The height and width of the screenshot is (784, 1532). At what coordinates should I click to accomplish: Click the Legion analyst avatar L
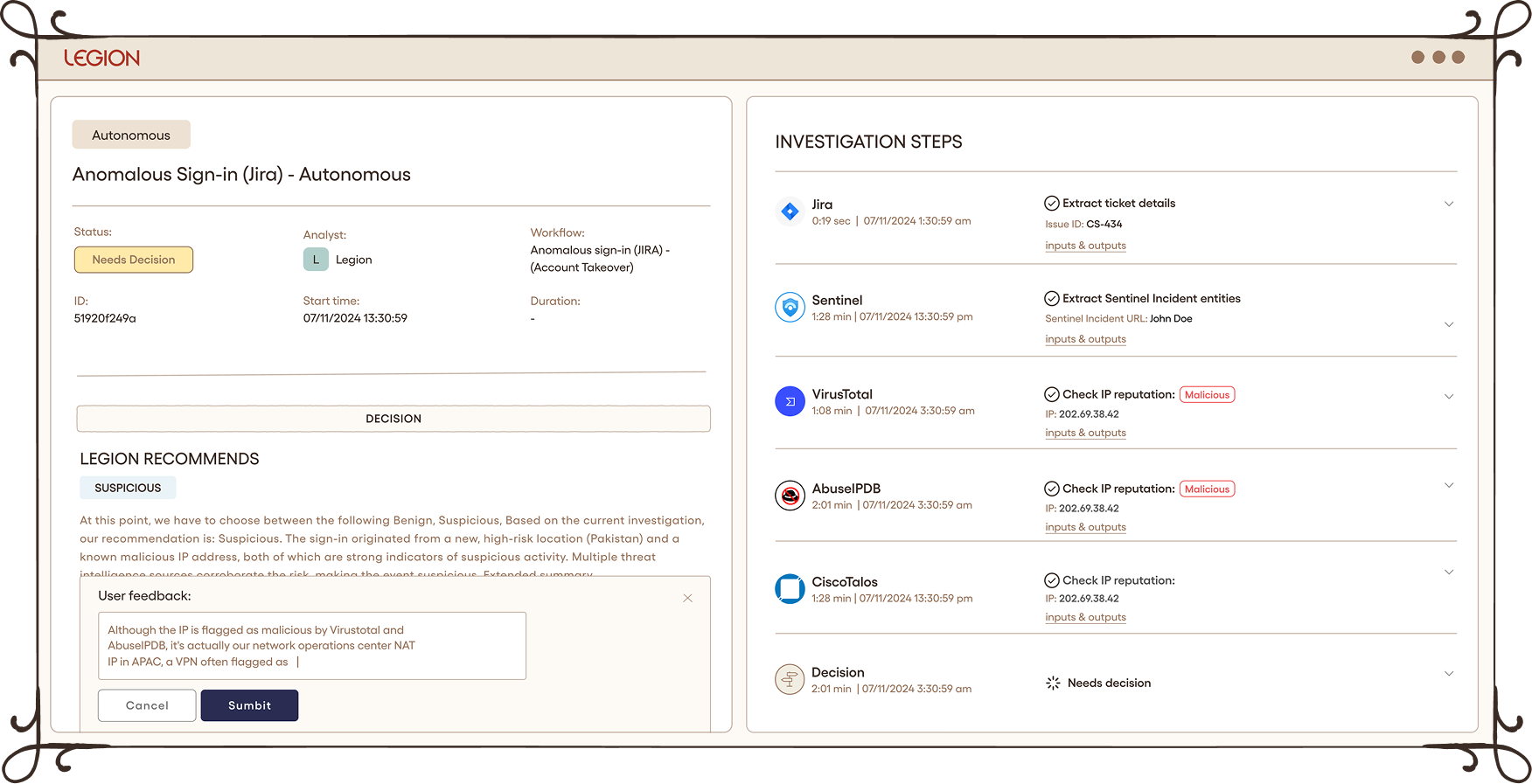click(x=316, y=260)
